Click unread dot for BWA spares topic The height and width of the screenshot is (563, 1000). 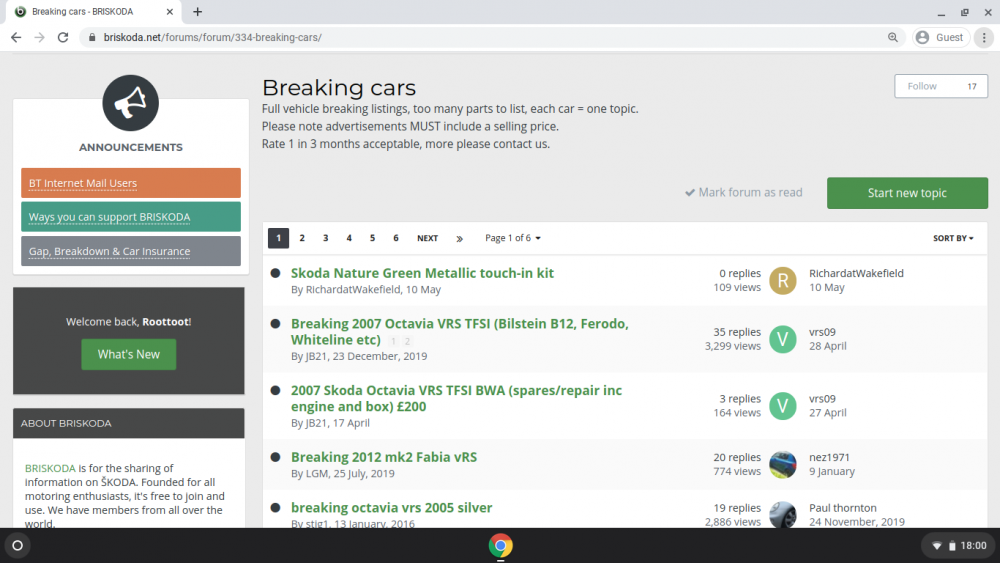276,390
